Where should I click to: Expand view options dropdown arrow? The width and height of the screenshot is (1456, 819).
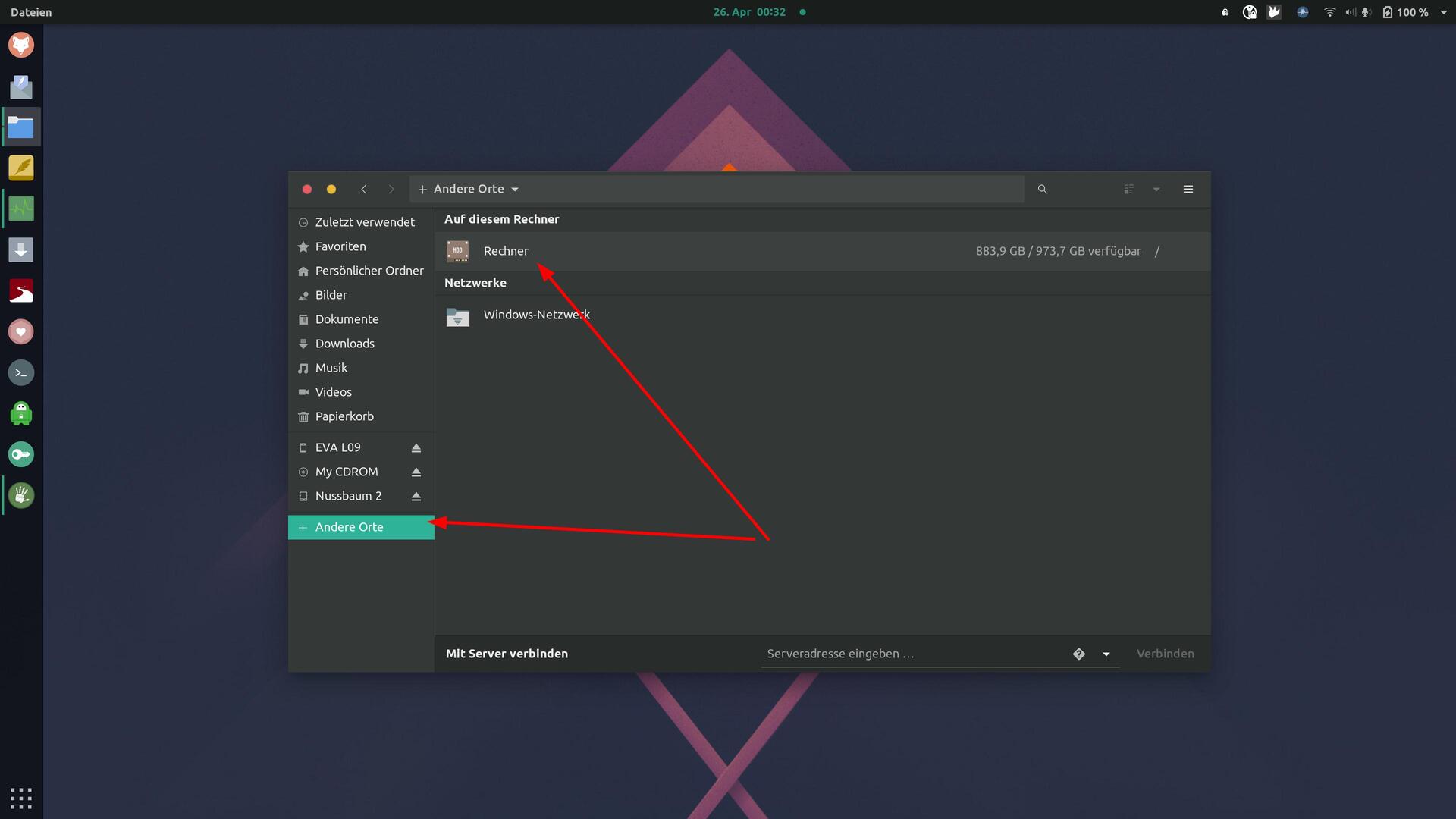[1156, 190]
